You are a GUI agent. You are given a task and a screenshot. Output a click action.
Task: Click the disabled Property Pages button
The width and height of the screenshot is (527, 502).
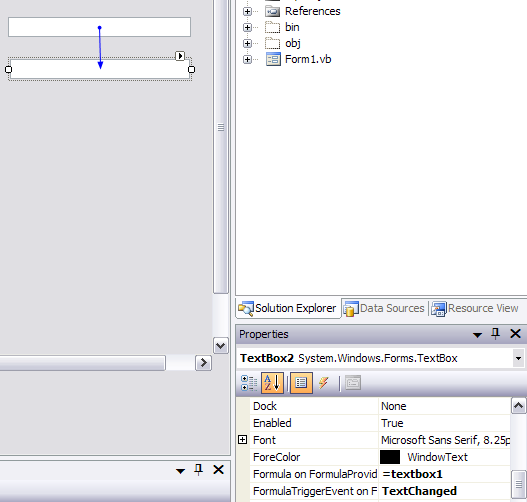click(x=353, y=383)
